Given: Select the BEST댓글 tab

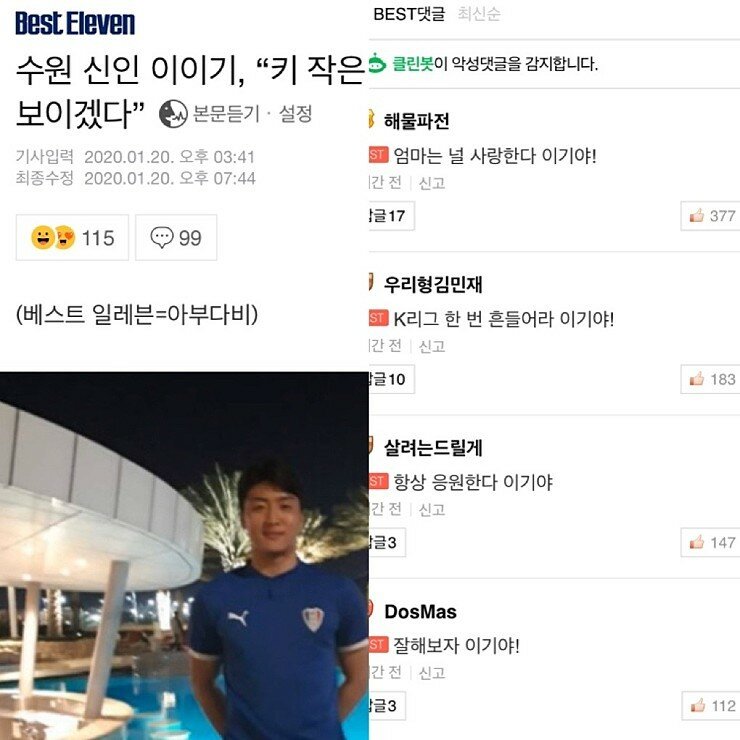Looking at the screenshot, I should pos(409,14).
